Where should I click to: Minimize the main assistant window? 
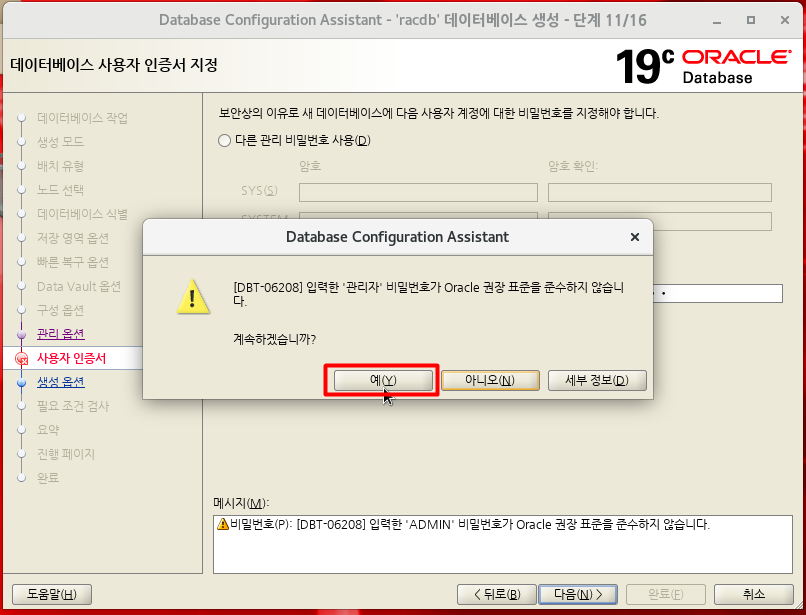click(717, 21)
